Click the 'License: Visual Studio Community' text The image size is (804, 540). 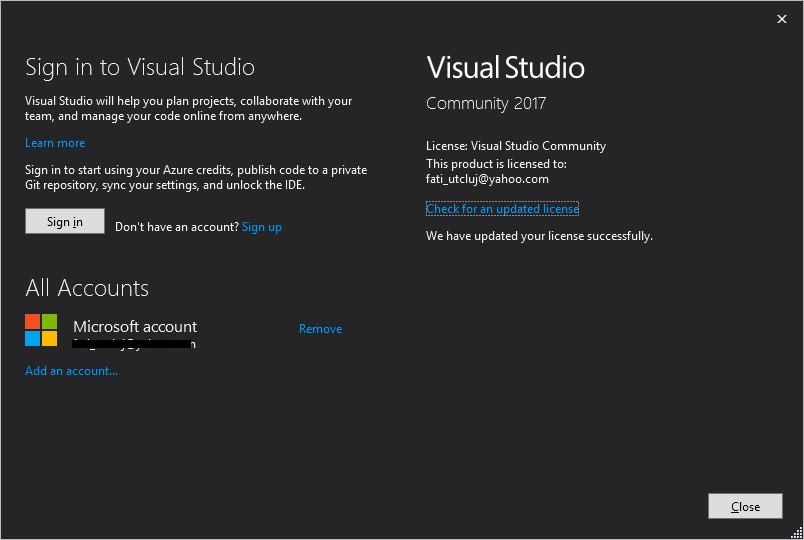pos(516,146)
